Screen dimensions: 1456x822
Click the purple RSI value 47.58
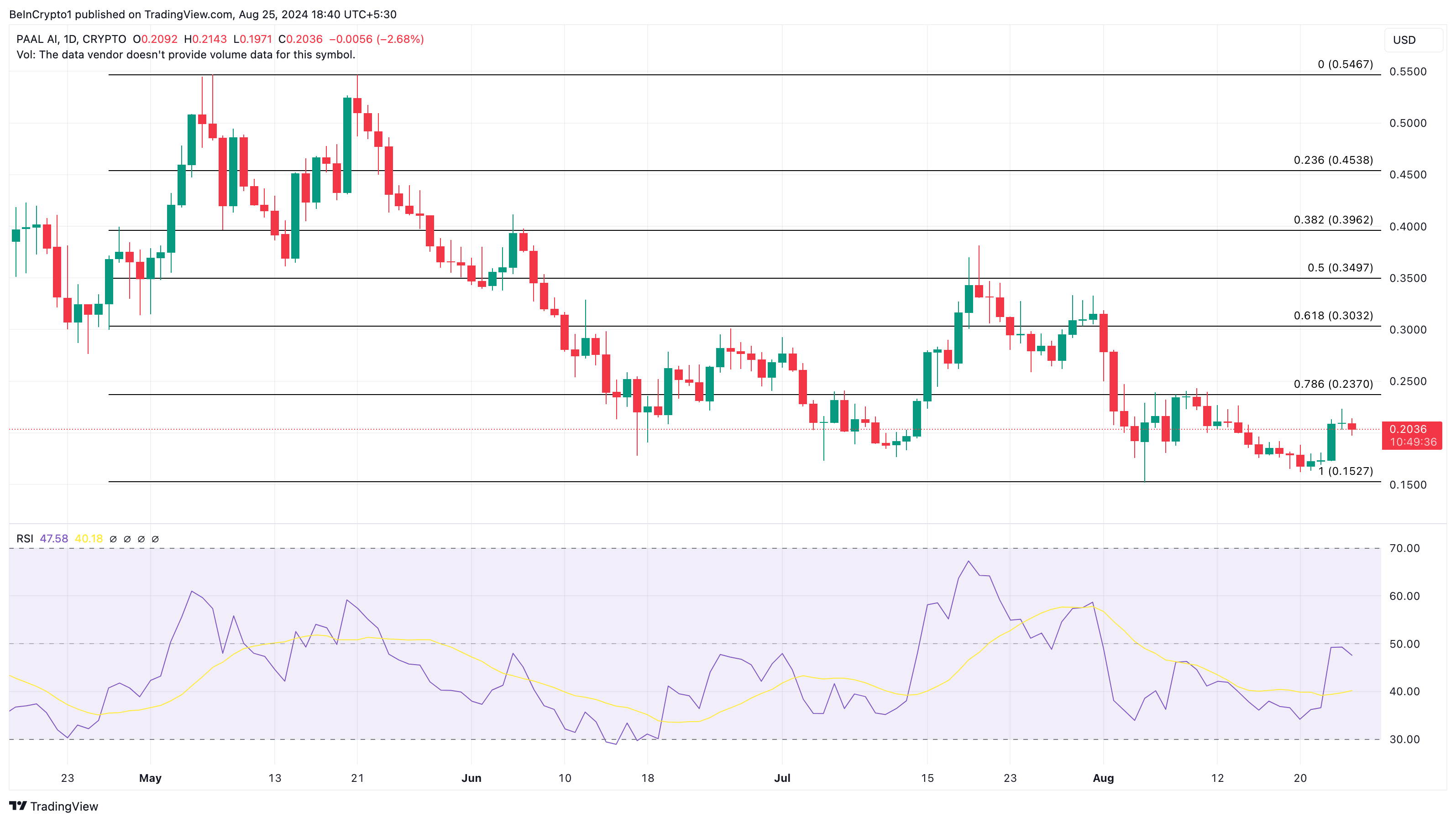[54, 539]
